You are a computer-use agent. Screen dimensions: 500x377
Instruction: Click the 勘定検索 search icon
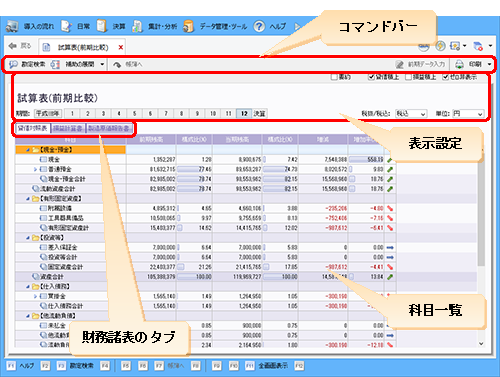(x=13, y=64)
